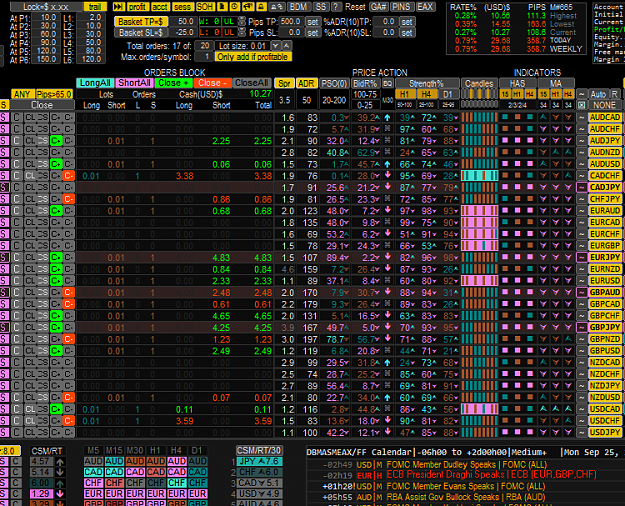Toggle the Basket TP=$ button
625x506 pixels.
(141, 22)
